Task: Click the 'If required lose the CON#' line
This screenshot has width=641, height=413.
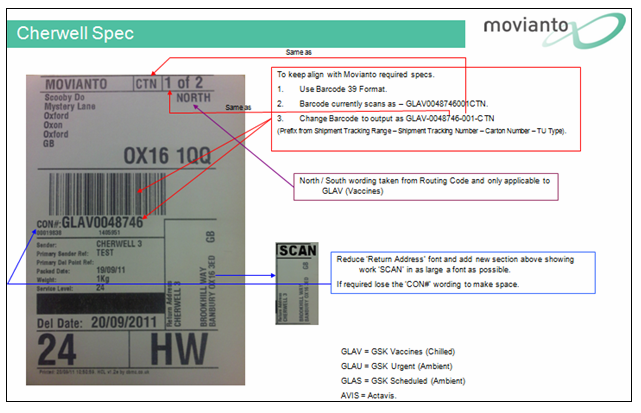Action: [428, 284]
